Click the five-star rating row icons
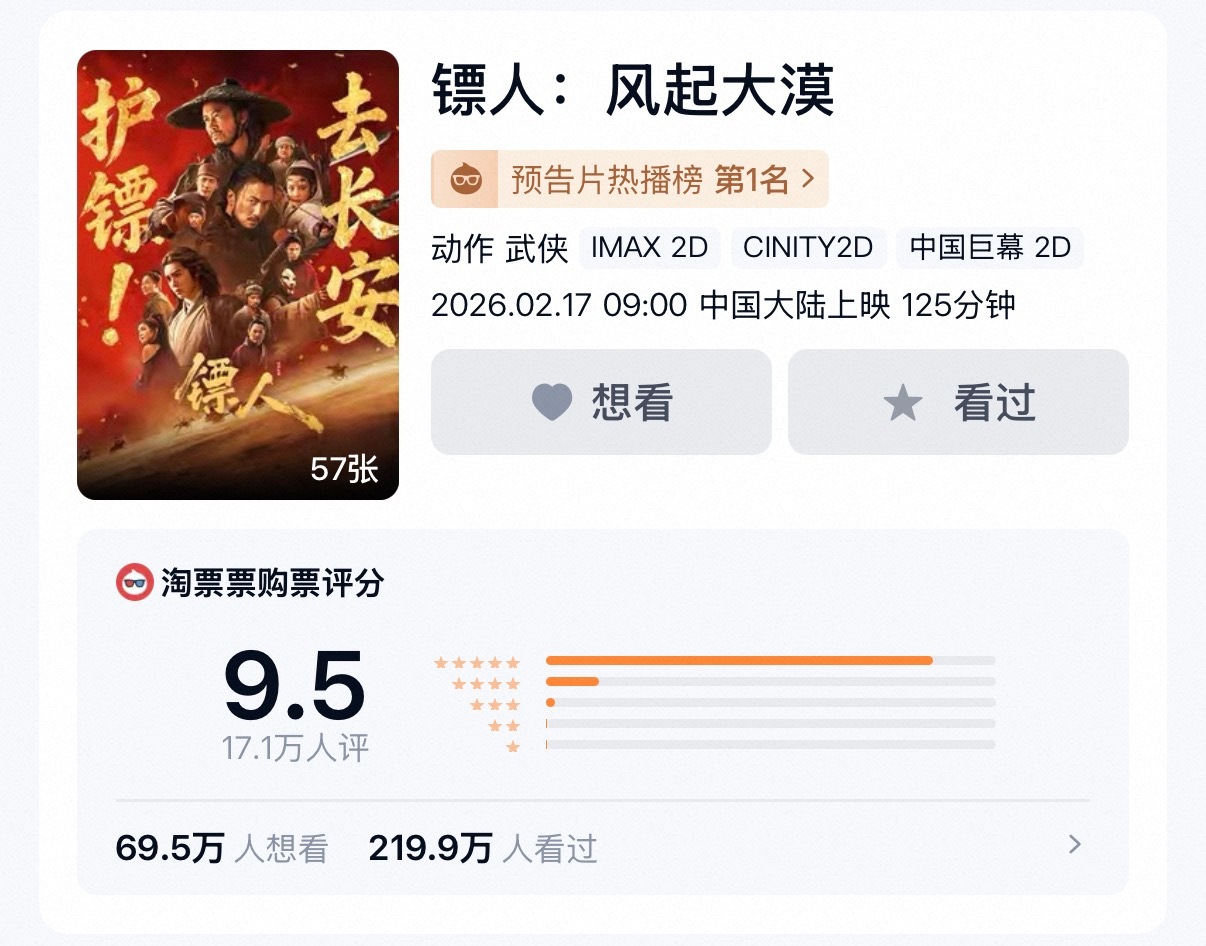The image size is (1206, 946). pos(477,662)
